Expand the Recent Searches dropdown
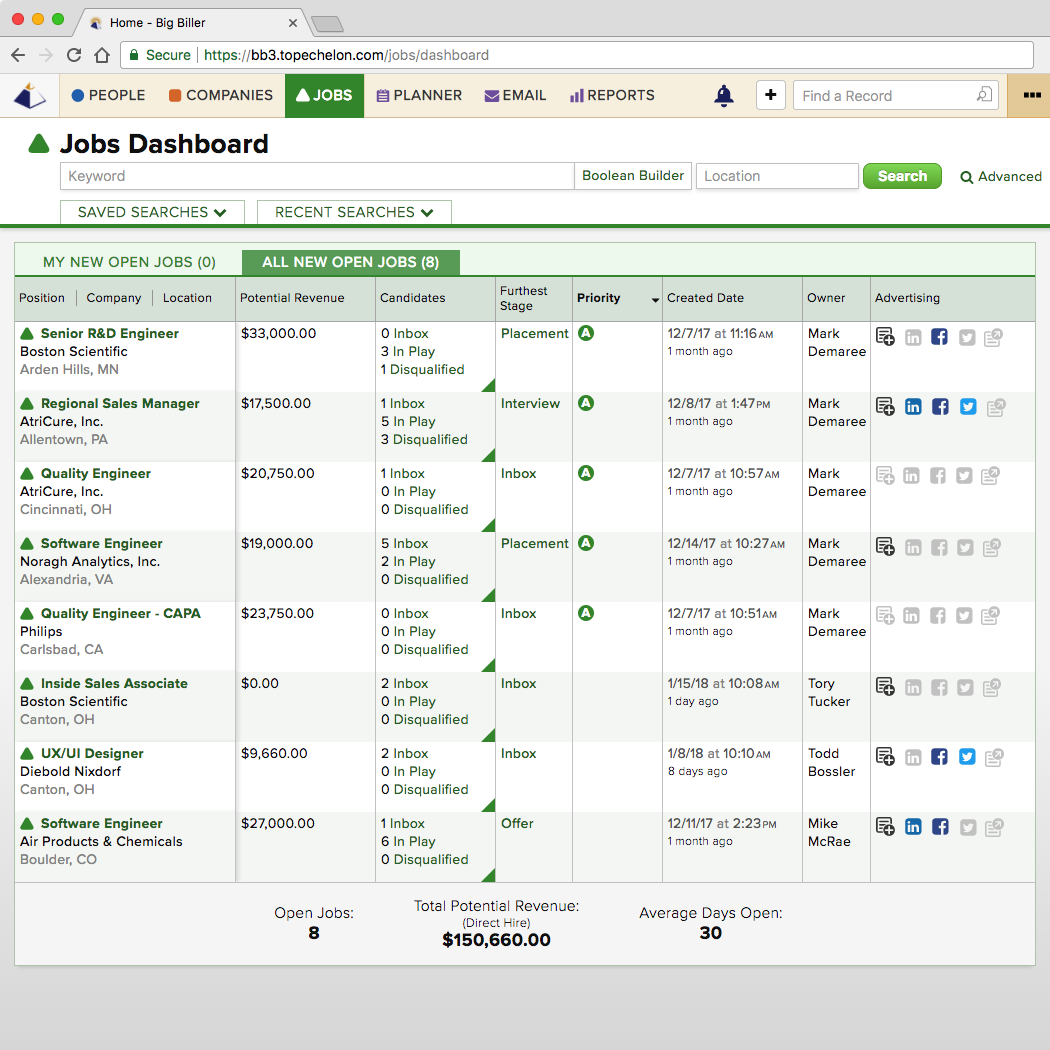1050x1050 pixels. (x=354, y=212)
